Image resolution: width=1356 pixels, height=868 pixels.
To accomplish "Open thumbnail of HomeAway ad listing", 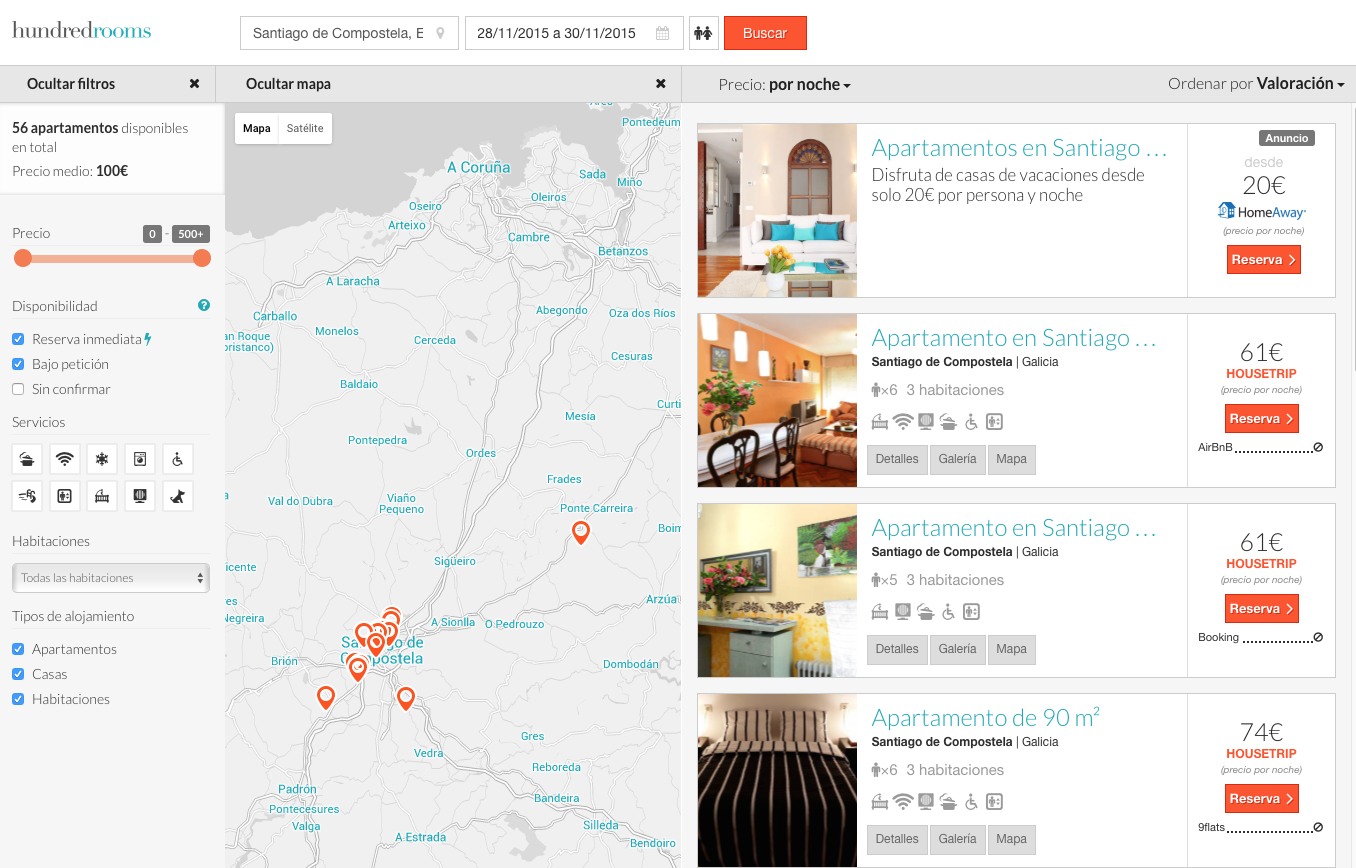I will (x=777, y=210).
